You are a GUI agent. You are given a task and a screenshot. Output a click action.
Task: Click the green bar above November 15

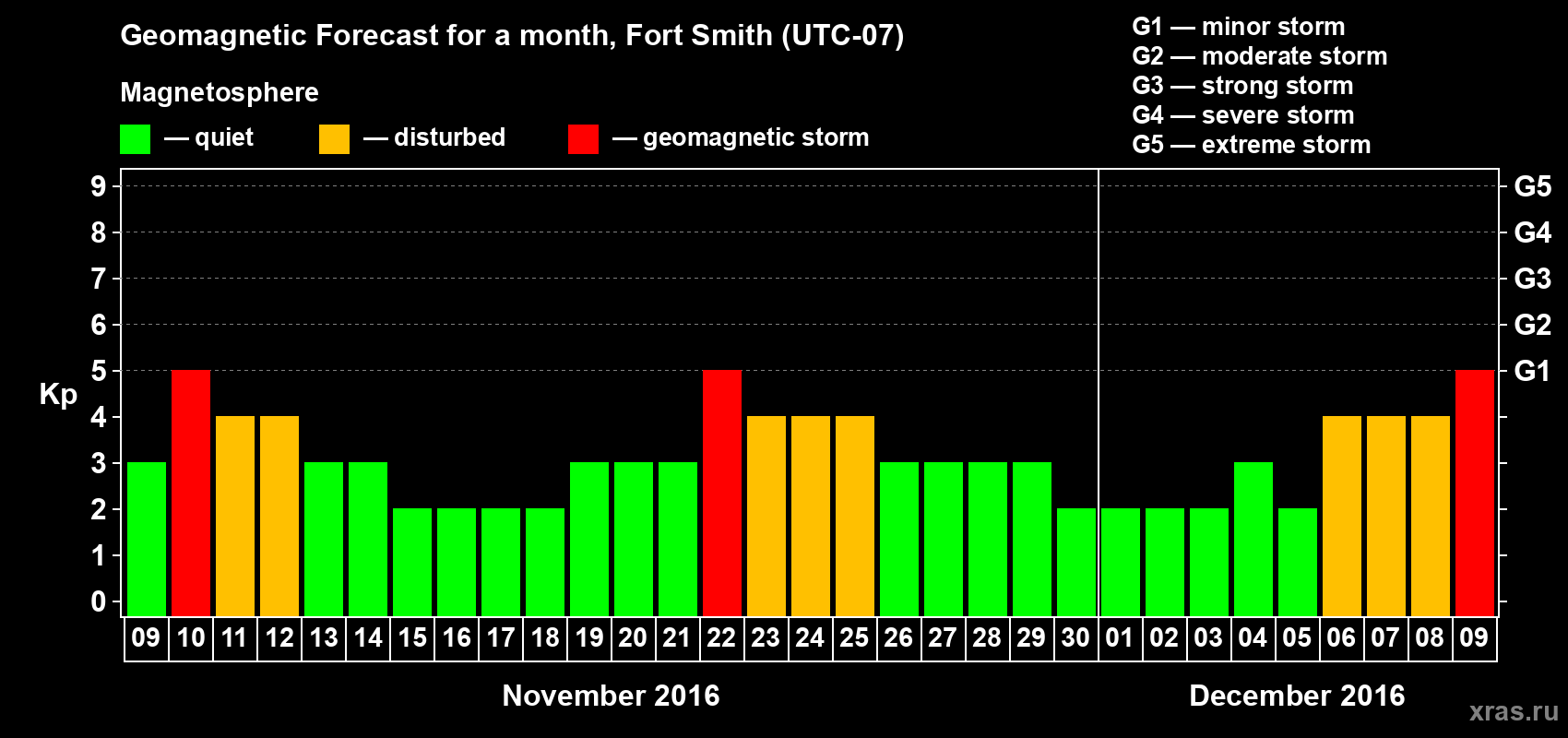pyautogui.click(x=412, y=562)
